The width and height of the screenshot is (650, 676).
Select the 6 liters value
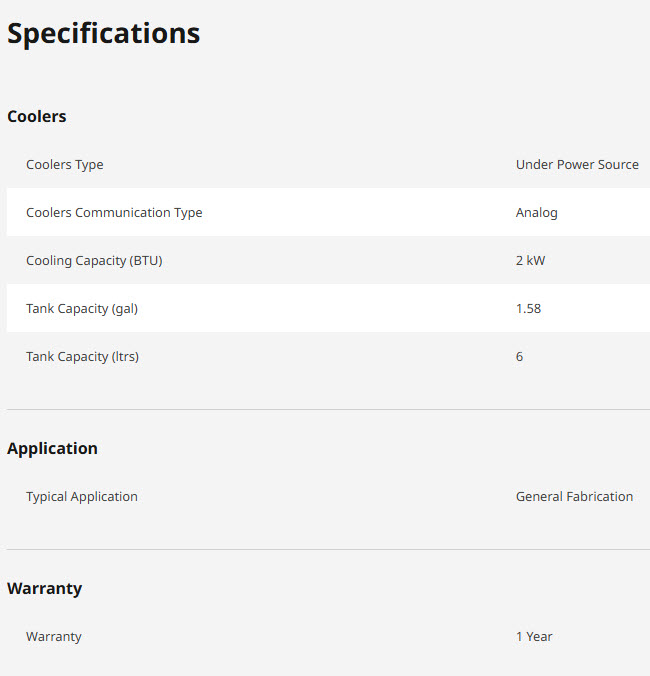519,356
